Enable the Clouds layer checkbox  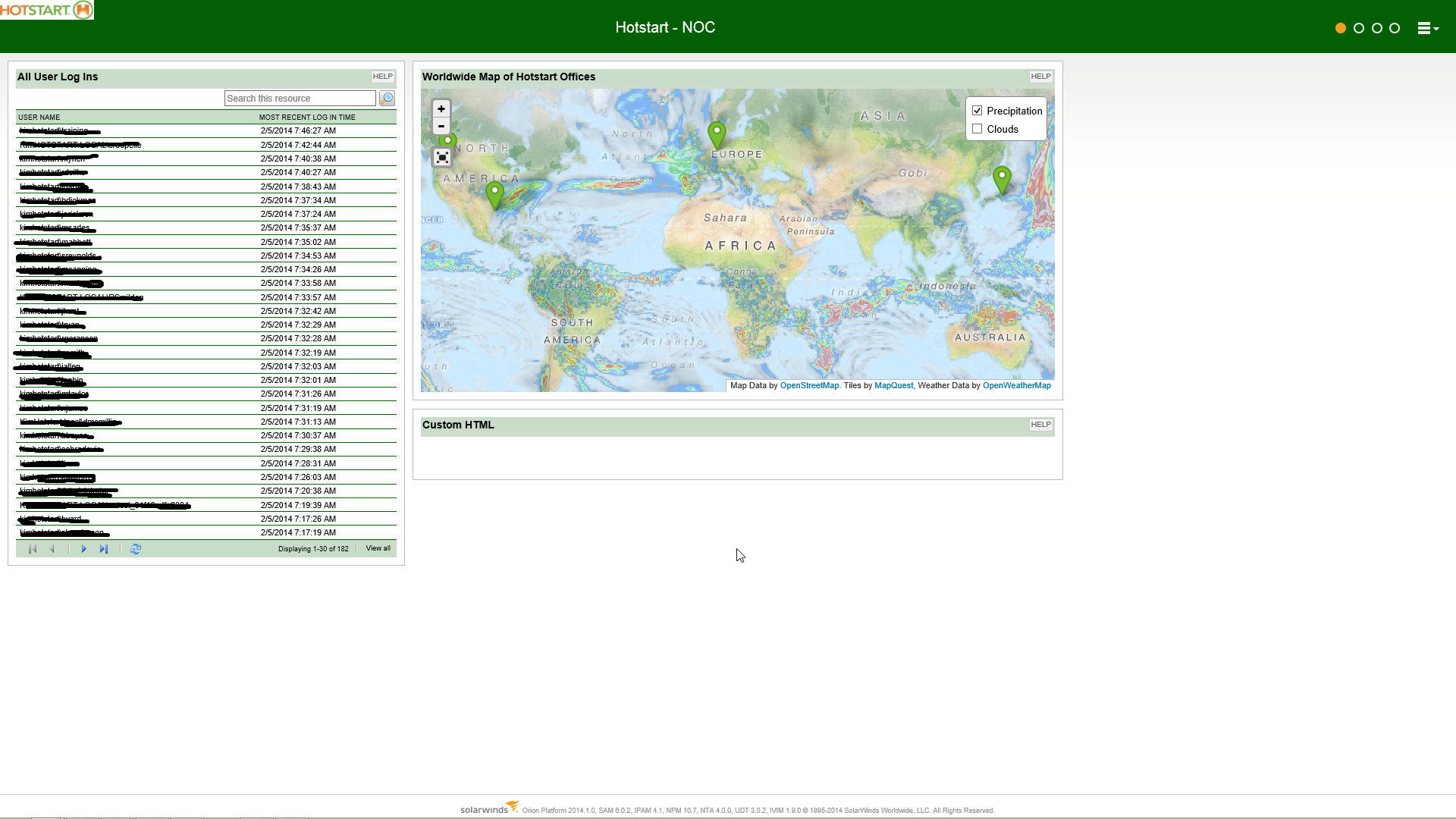coord(977,129)
